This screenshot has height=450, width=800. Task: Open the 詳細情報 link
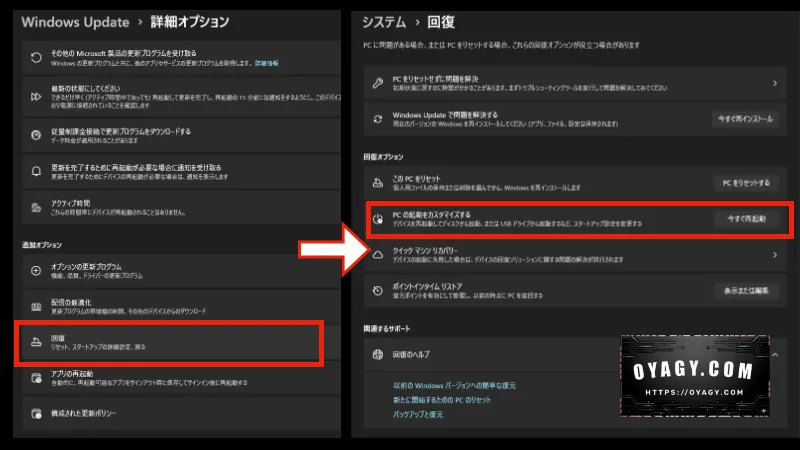266,63
